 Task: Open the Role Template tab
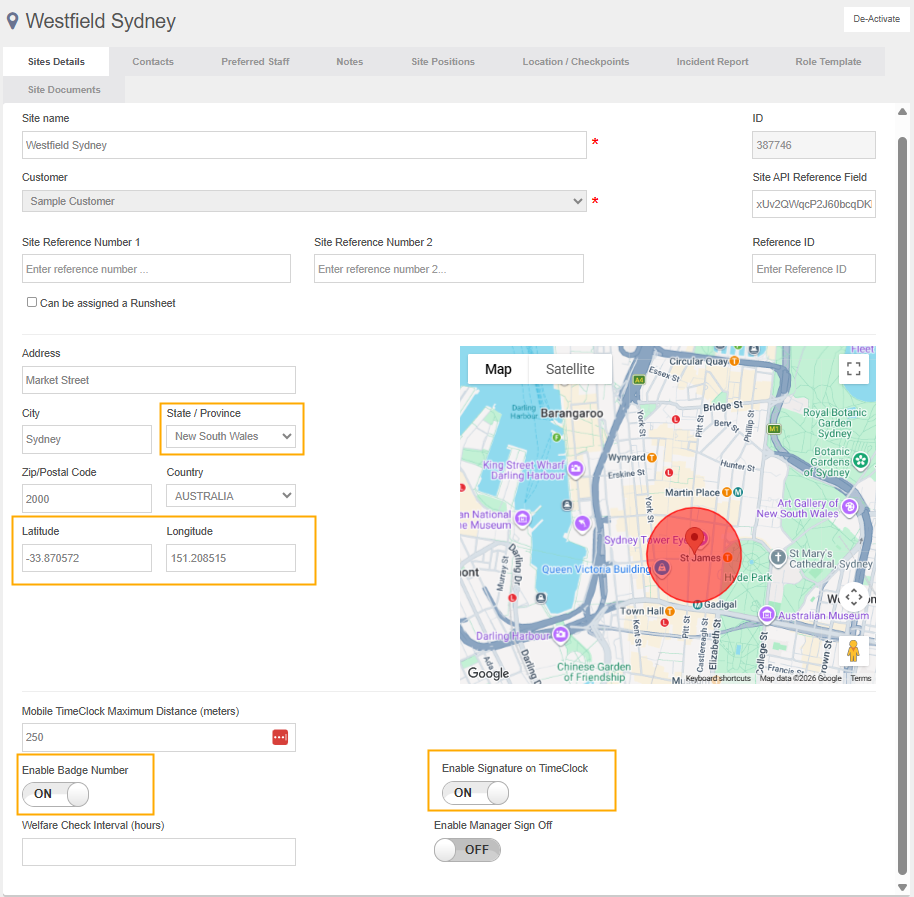[828, 62]
